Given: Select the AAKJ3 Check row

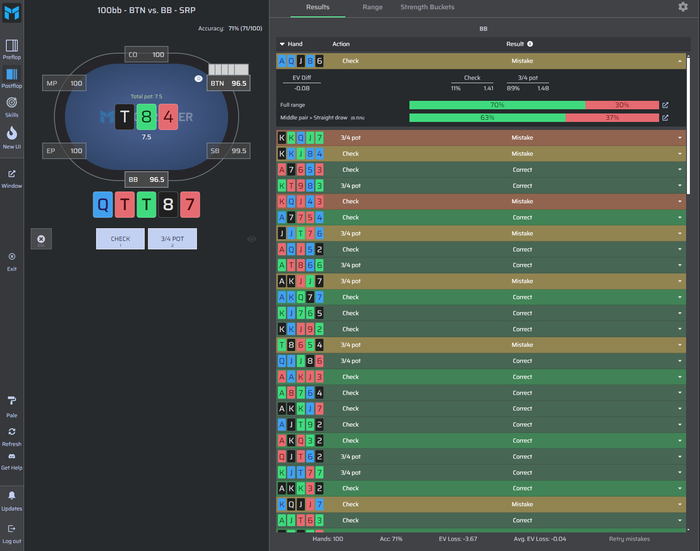Looking at the screenshot, I should (x=481, y=377).
